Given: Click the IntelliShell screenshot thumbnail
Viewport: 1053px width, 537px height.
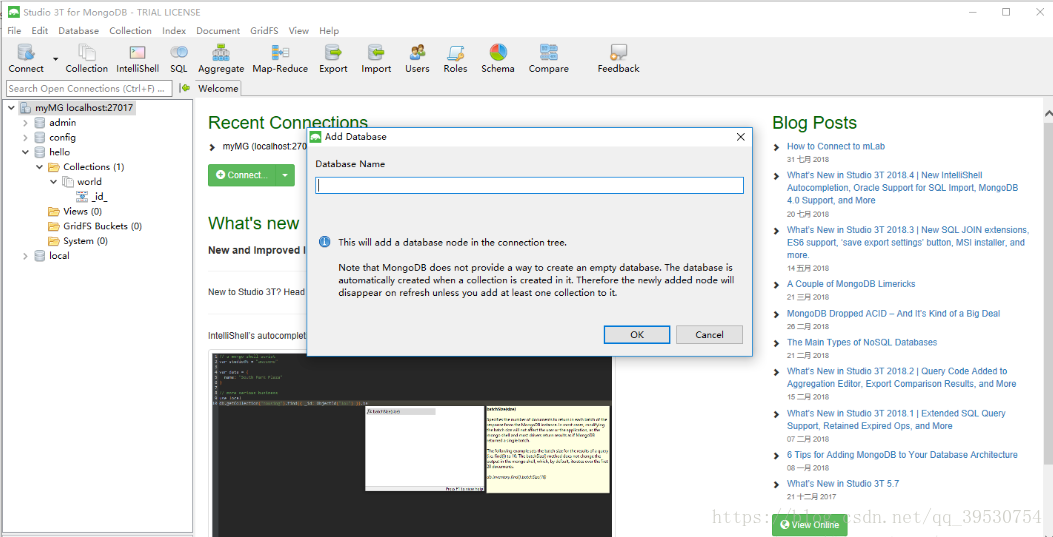Looking at the screenshot, I should click(x=410, y=443).
